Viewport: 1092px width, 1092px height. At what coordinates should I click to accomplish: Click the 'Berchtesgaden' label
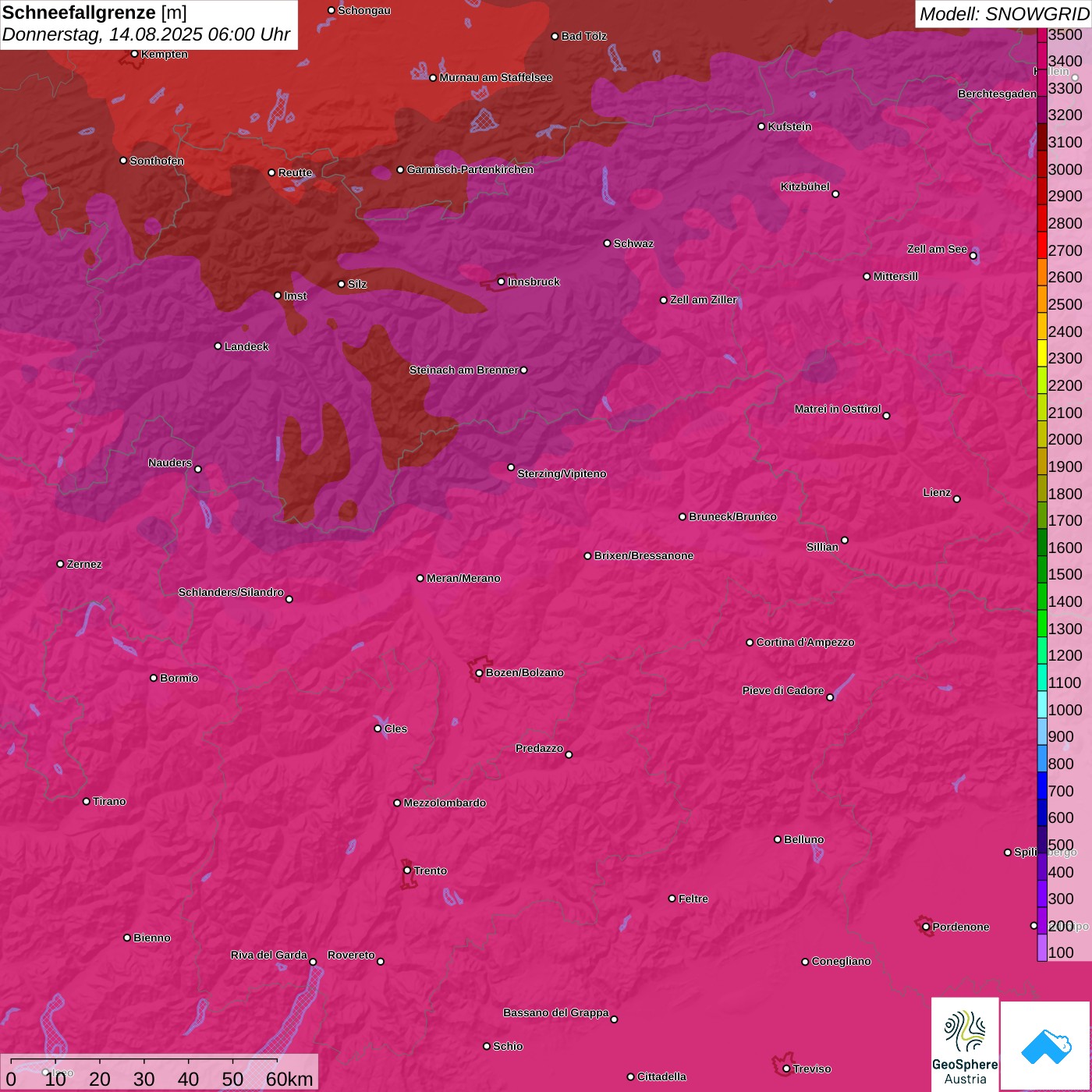click(x=997, y=94)
